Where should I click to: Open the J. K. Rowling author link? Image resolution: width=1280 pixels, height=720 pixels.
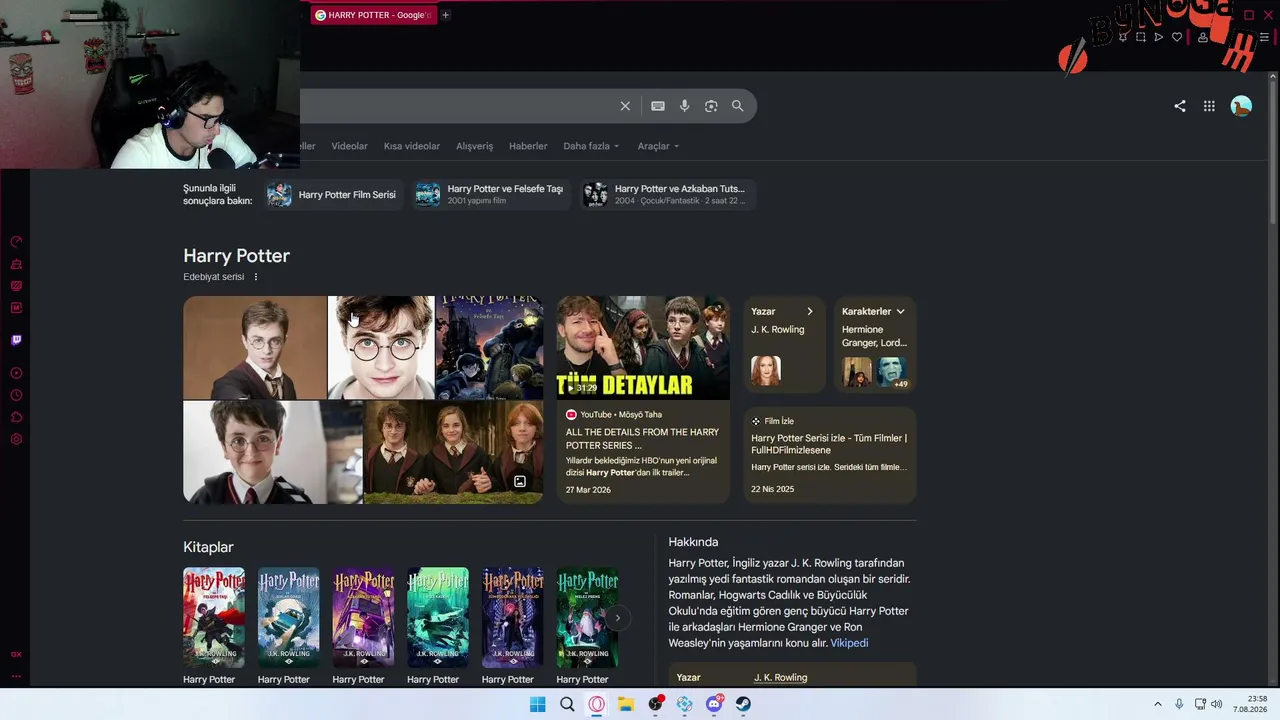click(x=780, y=677)
